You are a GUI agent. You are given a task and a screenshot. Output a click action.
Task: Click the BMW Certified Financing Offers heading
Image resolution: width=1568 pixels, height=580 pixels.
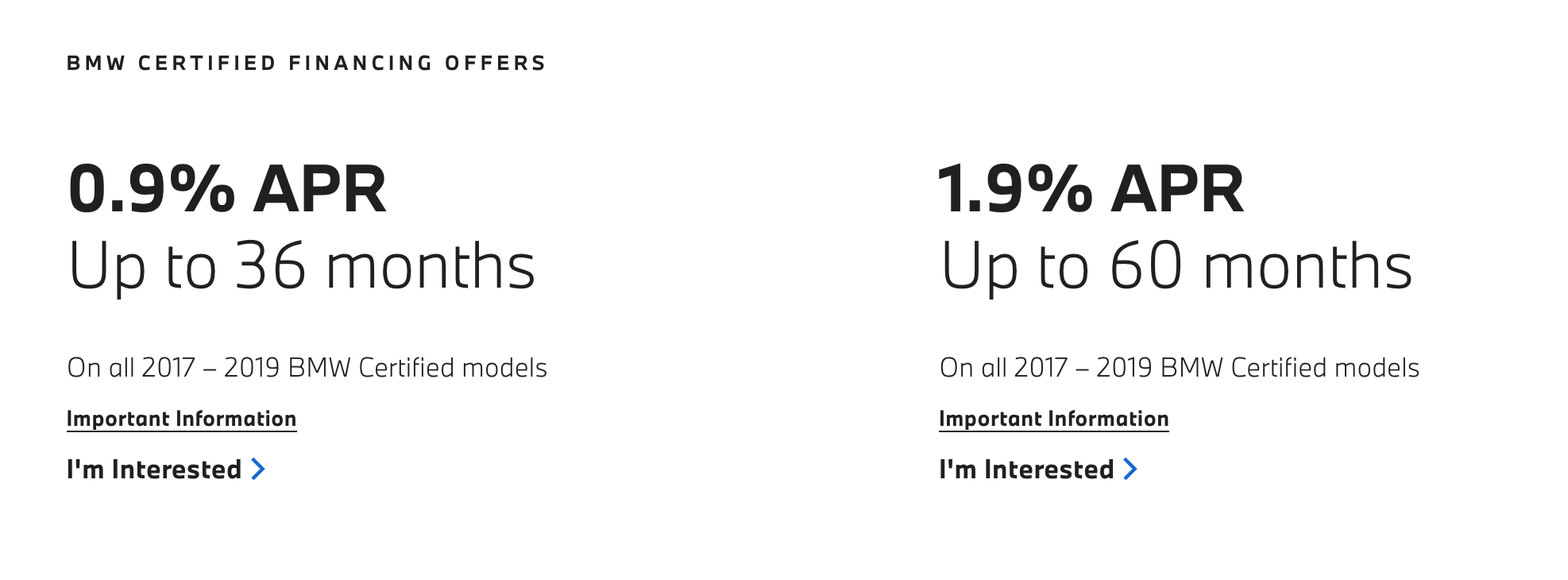tap(307, 63)
